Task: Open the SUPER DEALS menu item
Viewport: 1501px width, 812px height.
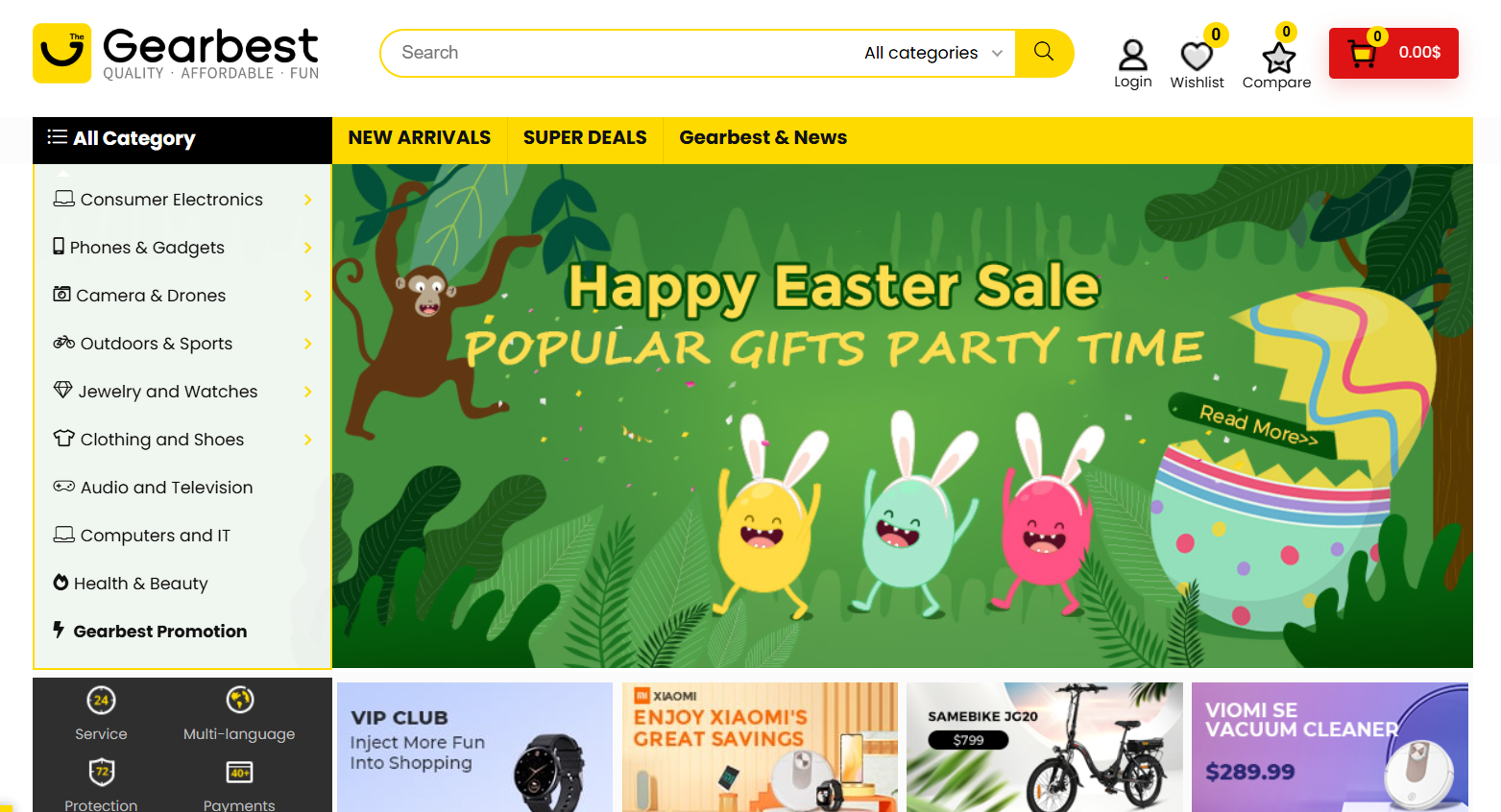Action: point(585,137)
